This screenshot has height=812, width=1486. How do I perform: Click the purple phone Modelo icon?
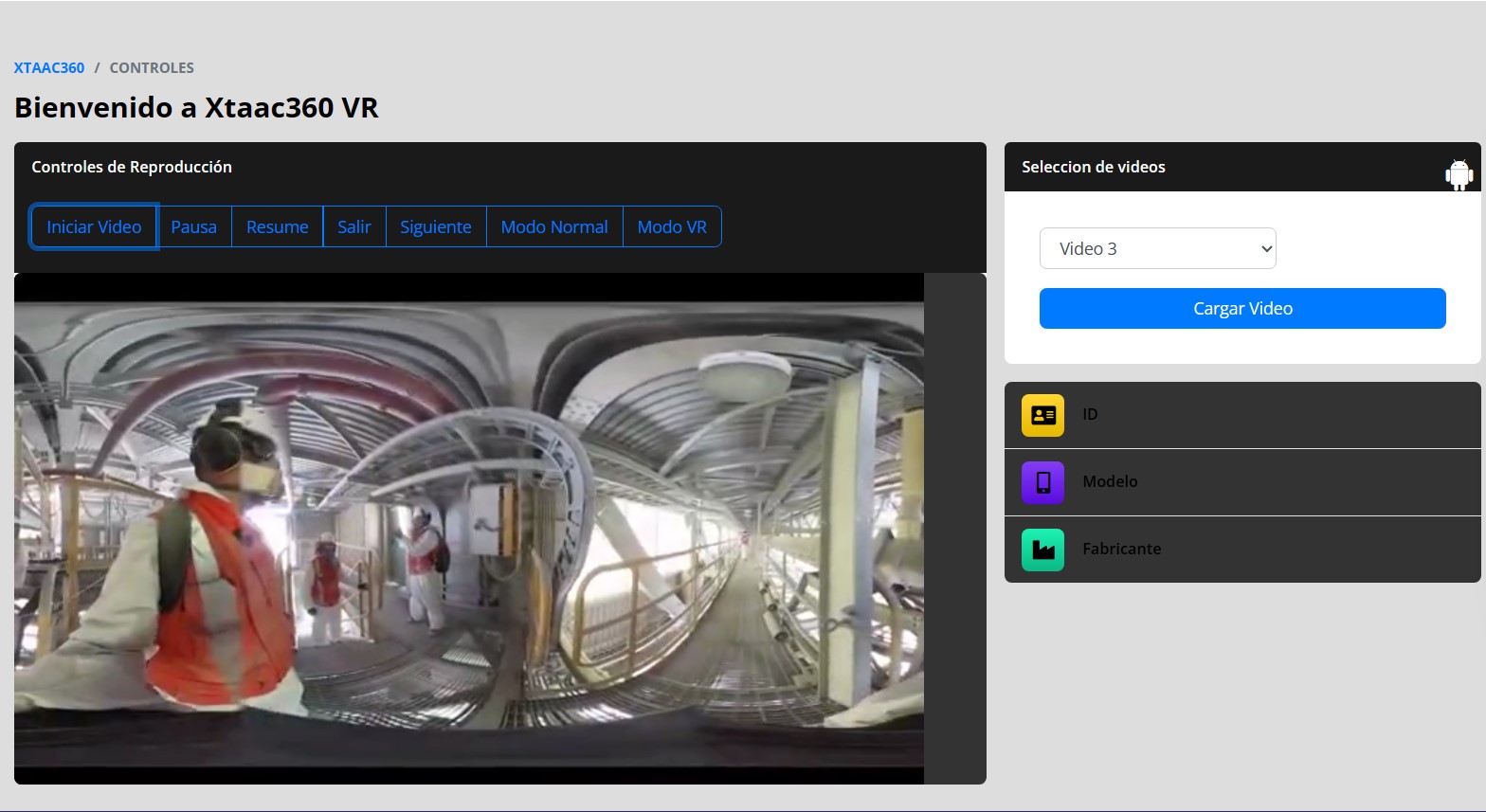(x=1042, y=482)
